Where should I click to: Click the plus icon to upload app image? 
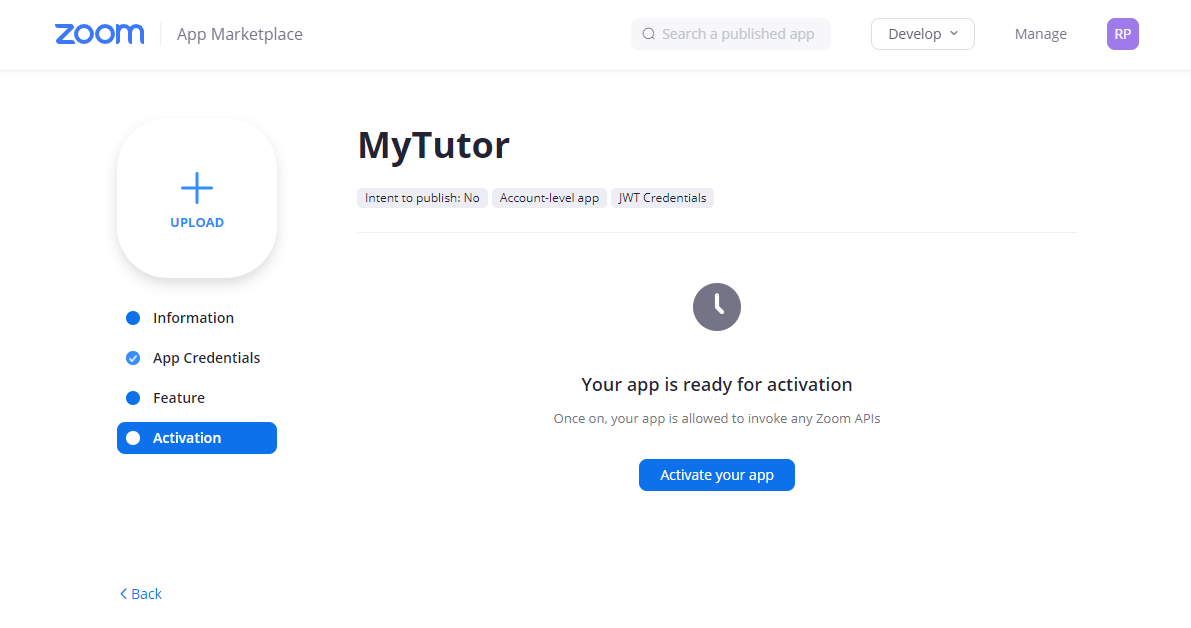click(197, 188)
